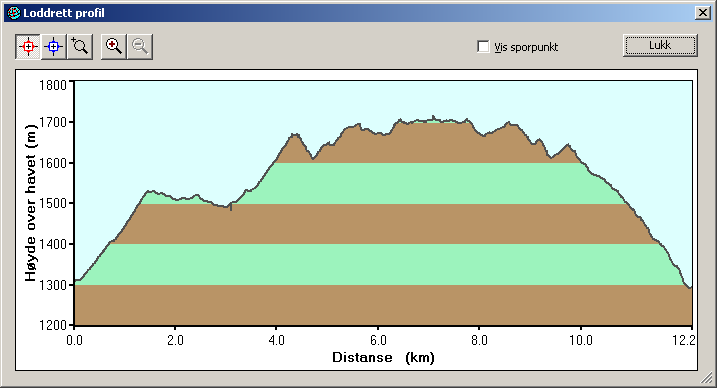Click the 2.0 distance axis label

[x=175, y=340]
